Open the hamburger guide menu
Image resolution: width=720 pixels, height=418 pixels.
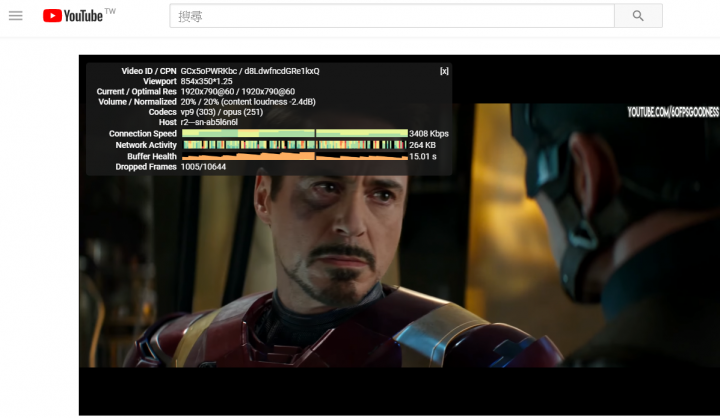[x=16, y=16]
